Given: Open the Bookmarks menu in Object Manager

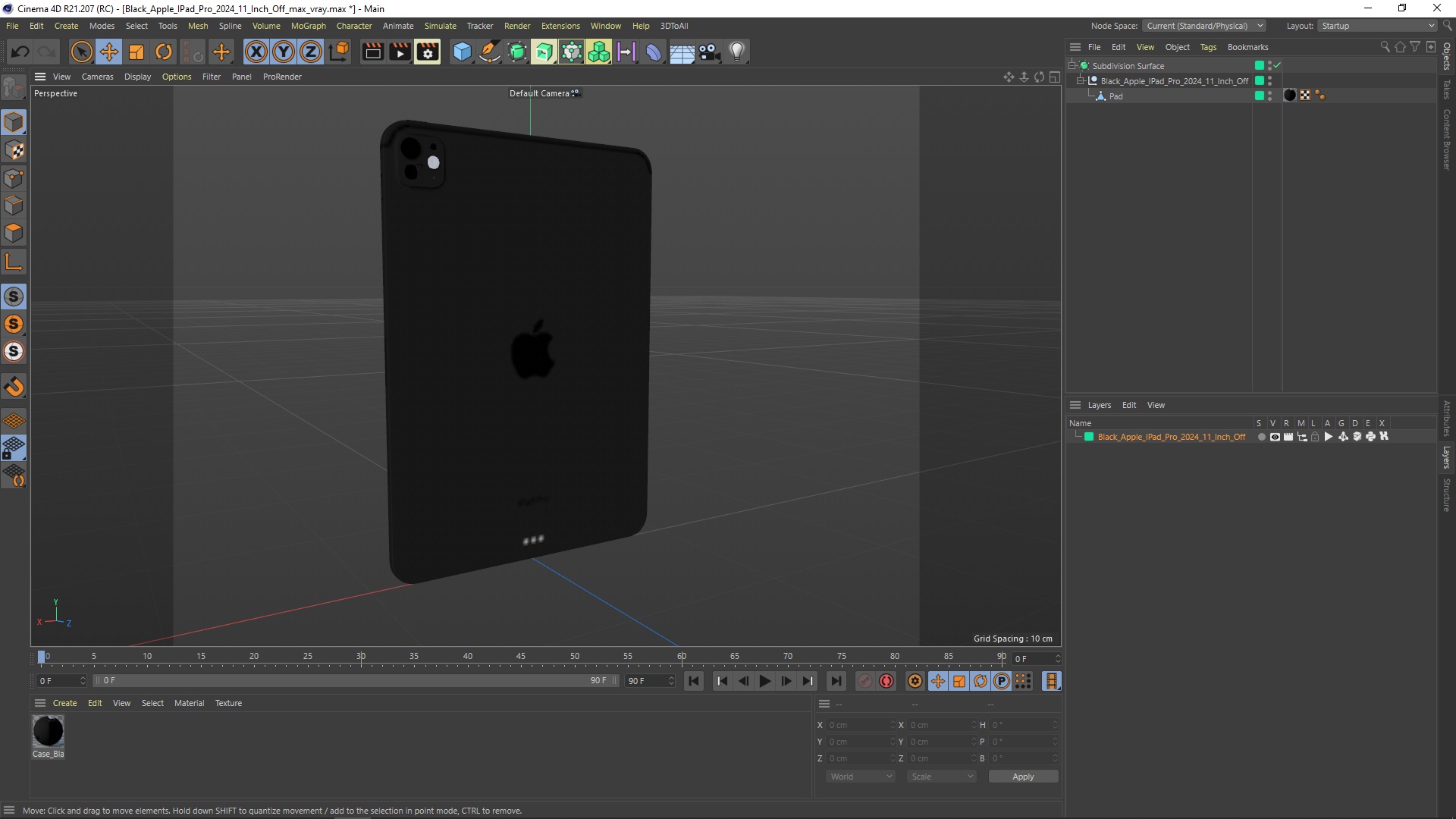Looking at the screenshot, I should [1247, 47].
